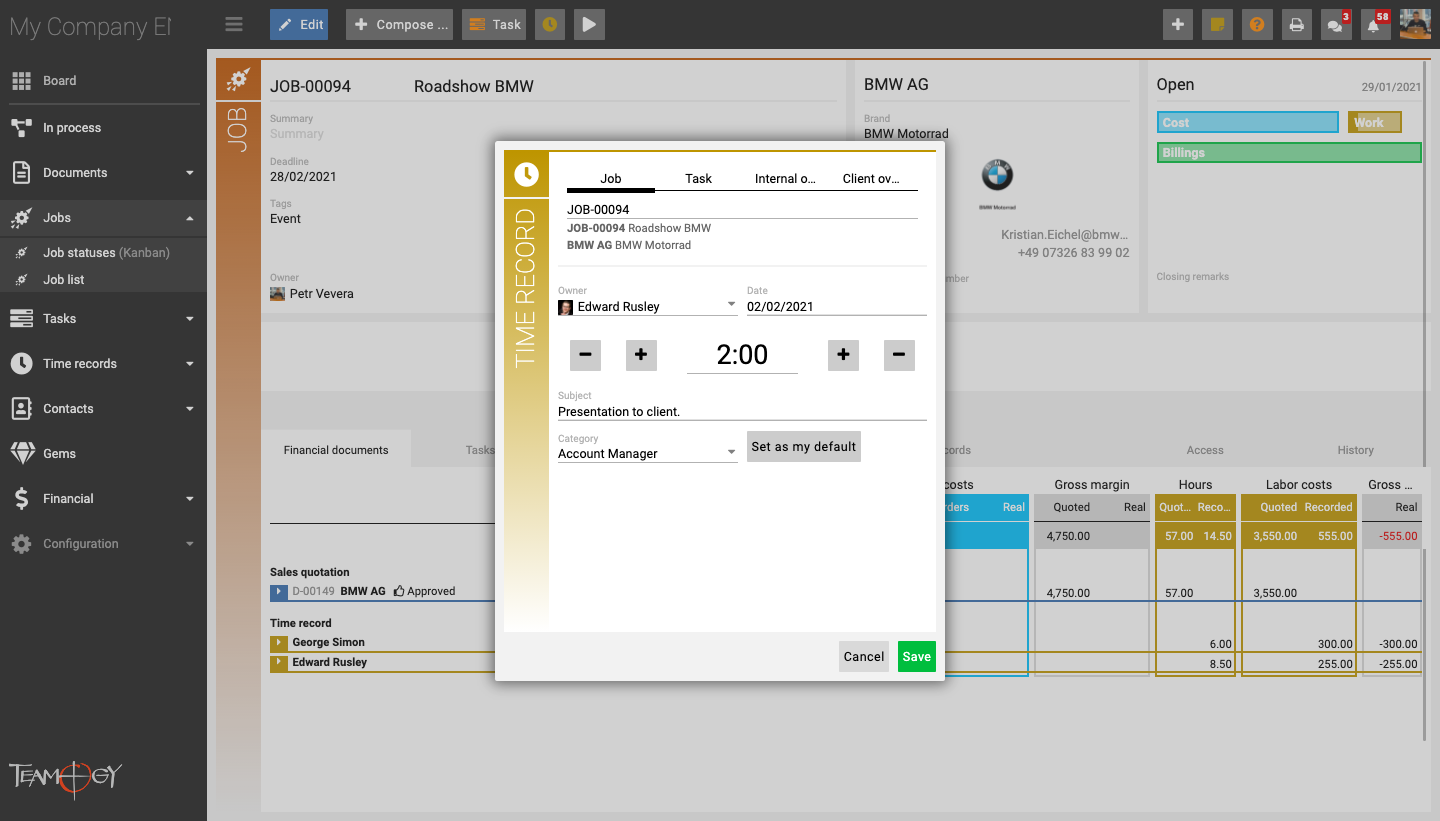This screenshot has width=1440, height=821.
Task: Click the Edit button
Action: (299, 24)
